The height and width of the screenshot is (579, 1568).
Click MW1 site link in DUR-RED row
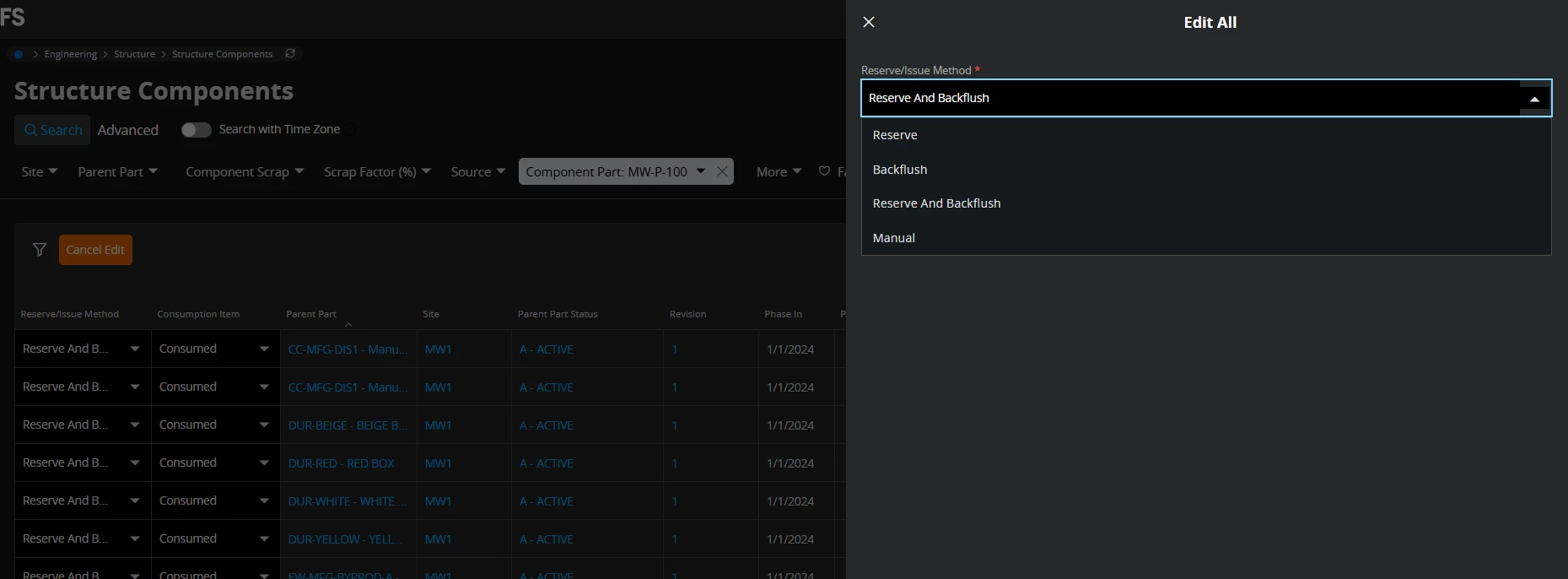click(x=438, y=463)
